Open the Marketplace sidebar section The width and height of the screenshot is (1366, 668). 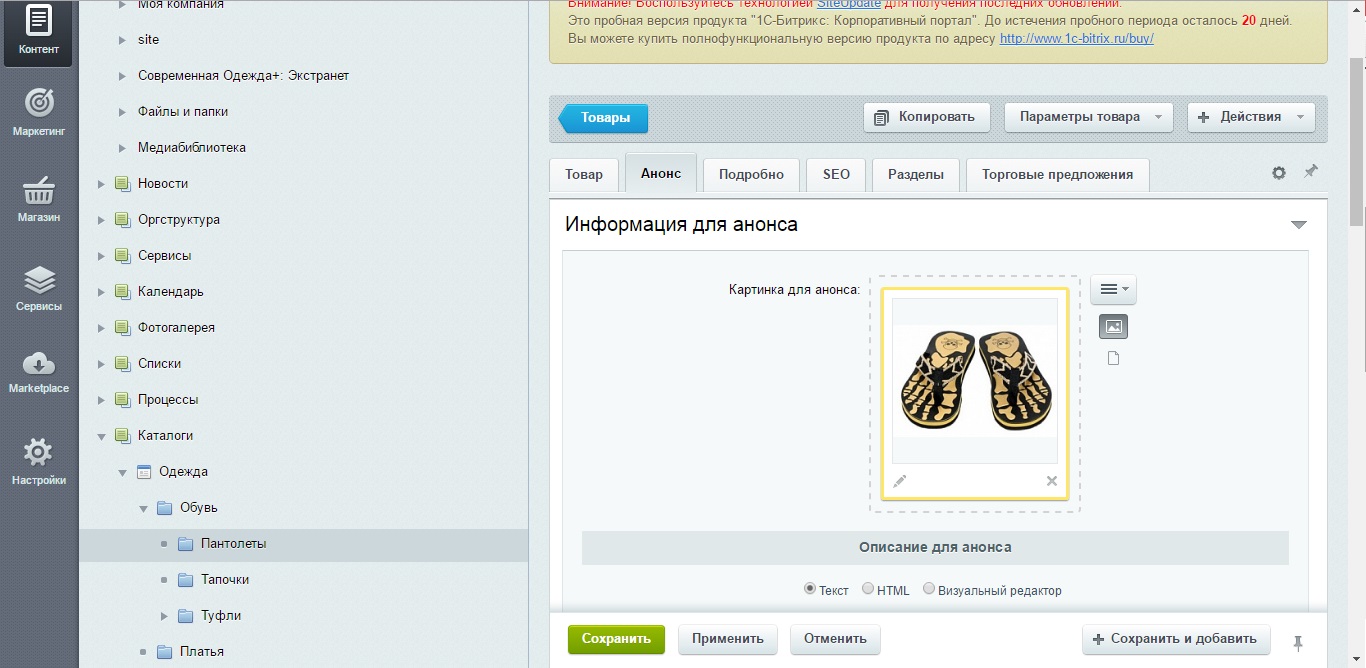[38, 371]
